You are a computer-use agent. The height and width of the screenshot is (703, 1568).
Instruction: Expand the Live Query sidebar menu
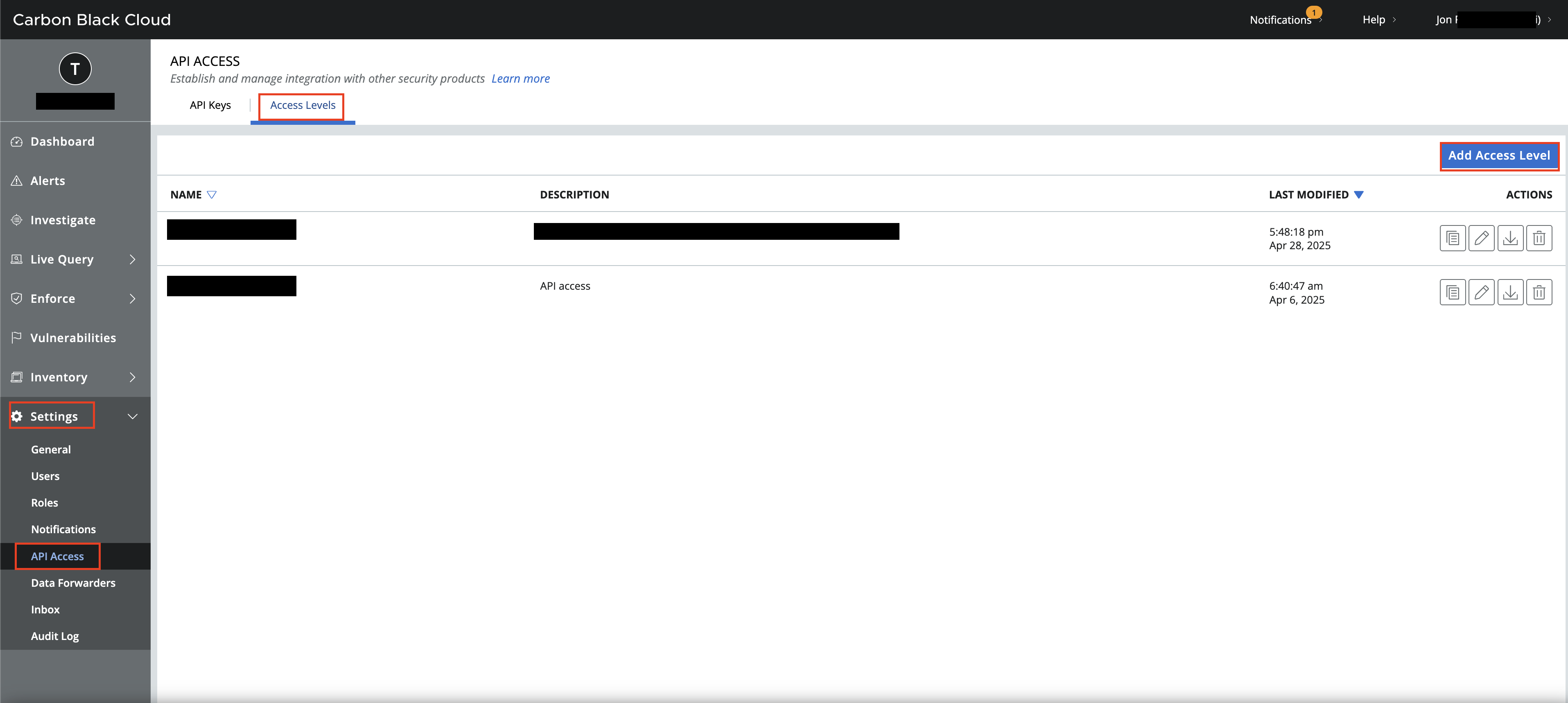132,260
